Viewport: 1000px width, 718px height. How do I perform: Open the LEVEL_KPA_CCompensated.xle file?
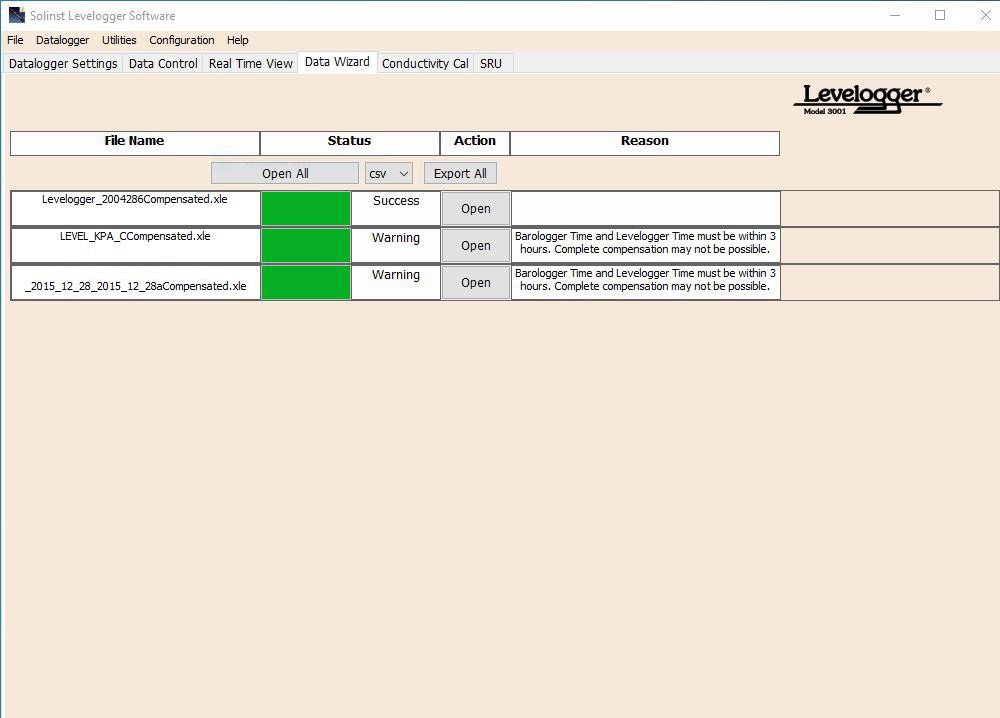475,246
